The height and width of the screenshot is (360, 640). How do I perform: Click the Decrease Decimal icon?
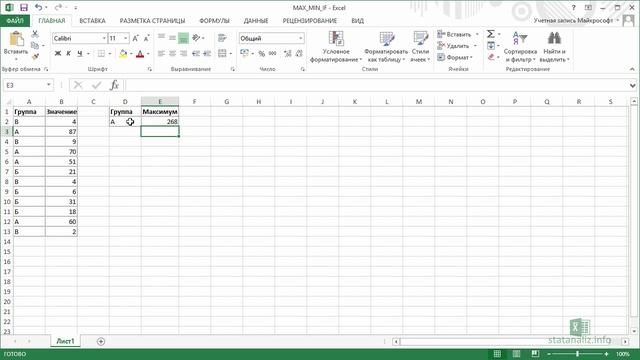(299, 53)
